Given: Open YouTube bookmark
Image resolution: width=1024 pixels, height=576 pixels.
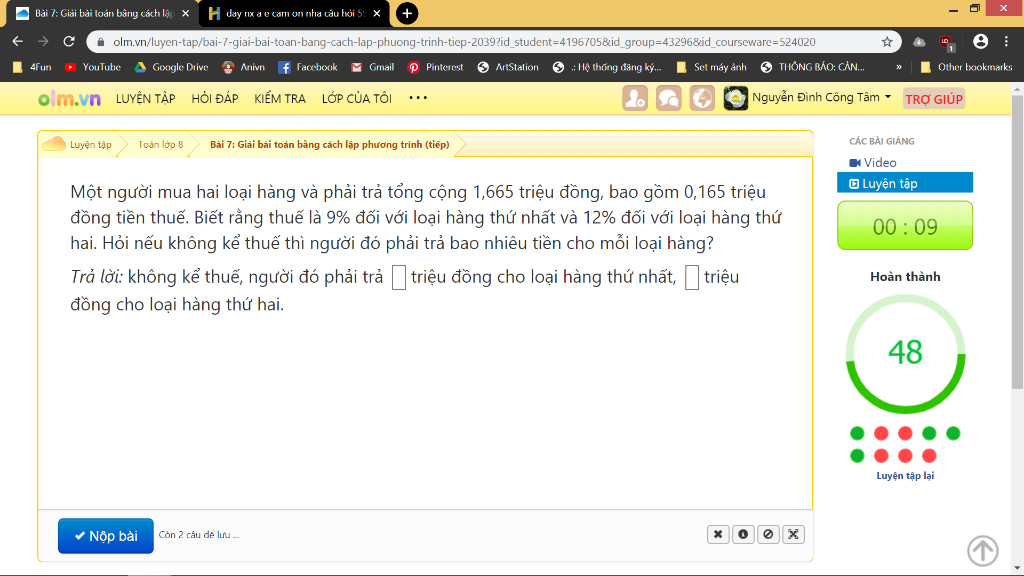Looking at the screenshot, I should [93, 67].
